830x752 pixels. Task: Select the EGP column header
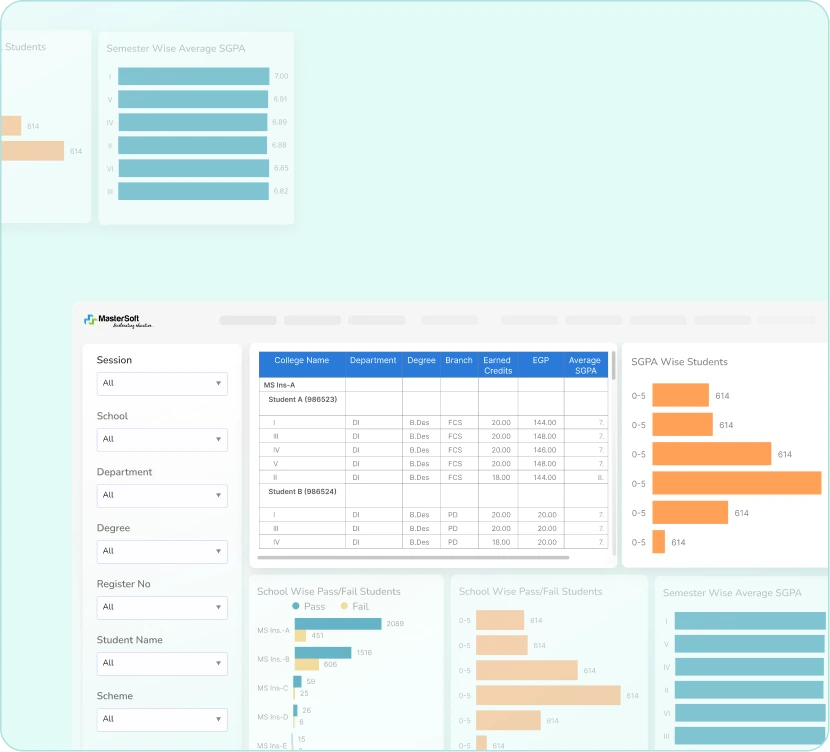(540, 361)
